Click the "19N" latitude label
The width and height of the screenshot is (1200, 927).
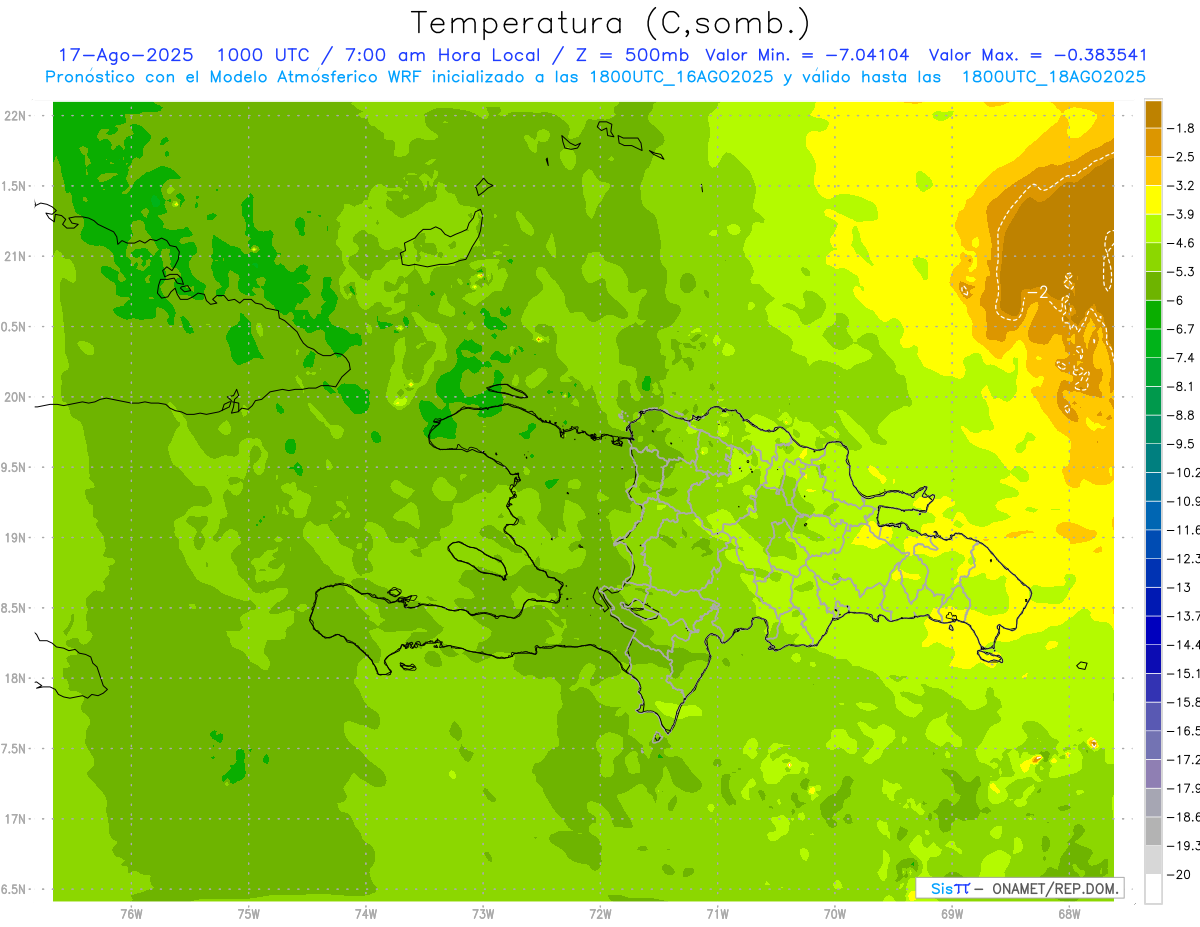point(17,538)
